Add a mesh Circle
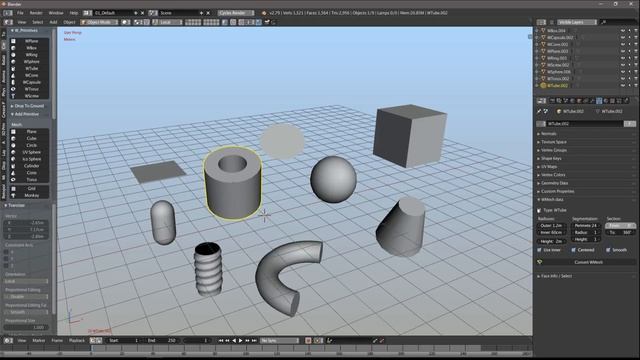 coord(29,145)
